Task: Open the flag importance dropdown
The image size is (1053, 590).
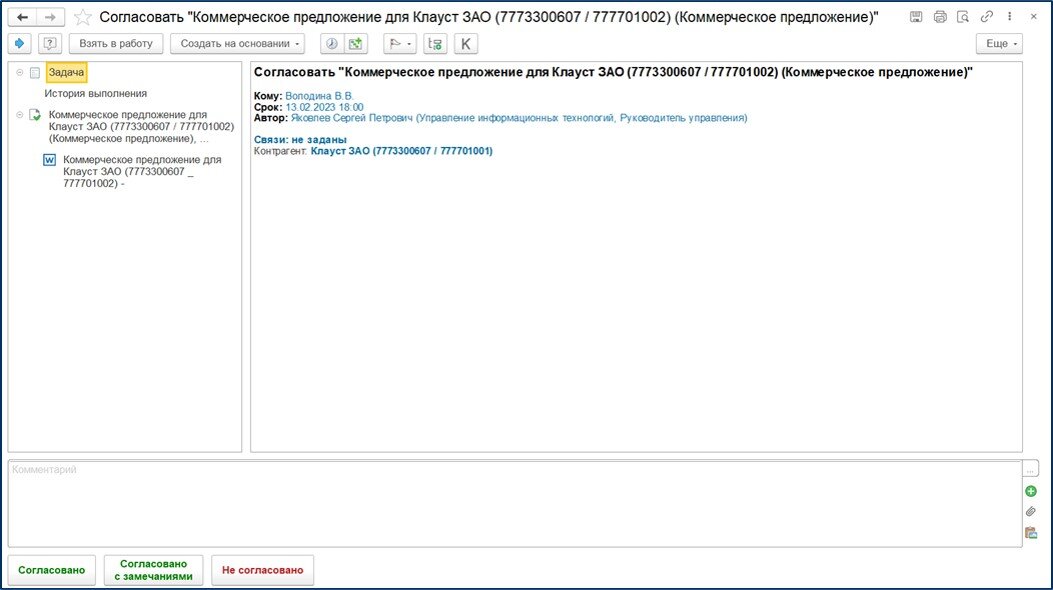Action: click(399, 43)
